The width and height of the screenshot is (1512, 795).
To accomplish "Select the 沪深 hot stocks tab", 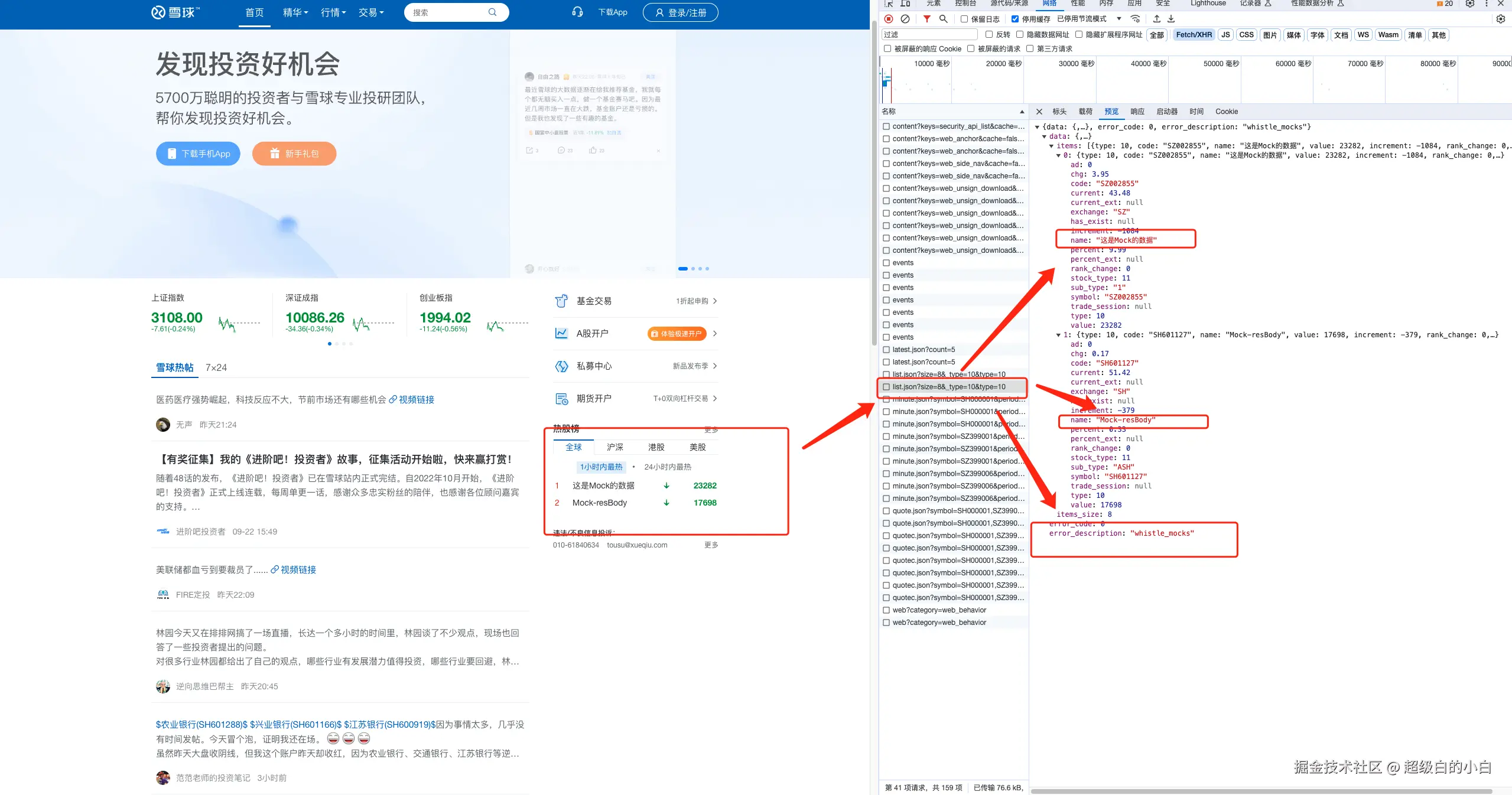I will (614, 447).
